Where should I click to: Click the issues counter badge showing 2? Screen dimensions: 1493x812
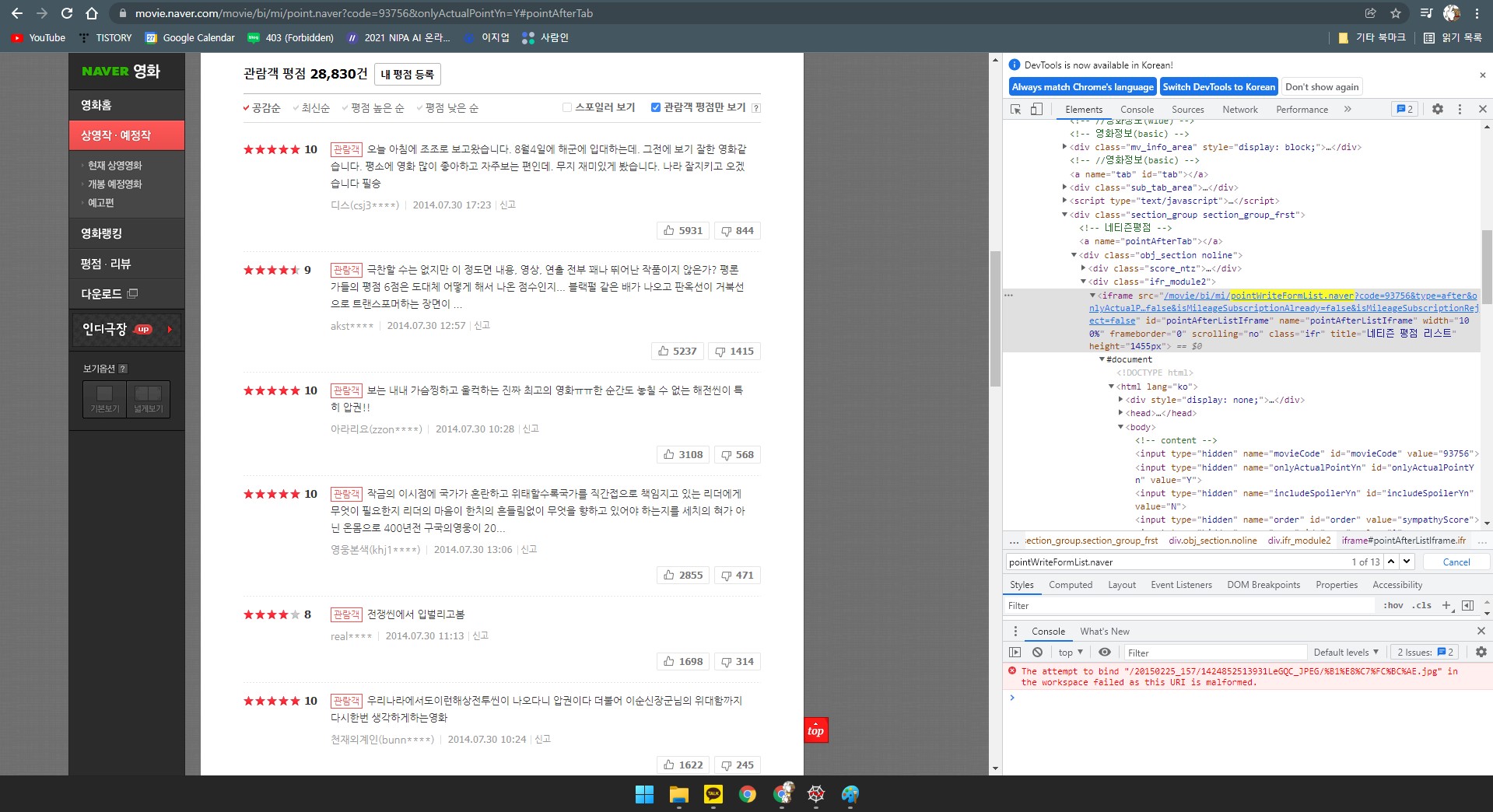click(x=1405, y=109)
